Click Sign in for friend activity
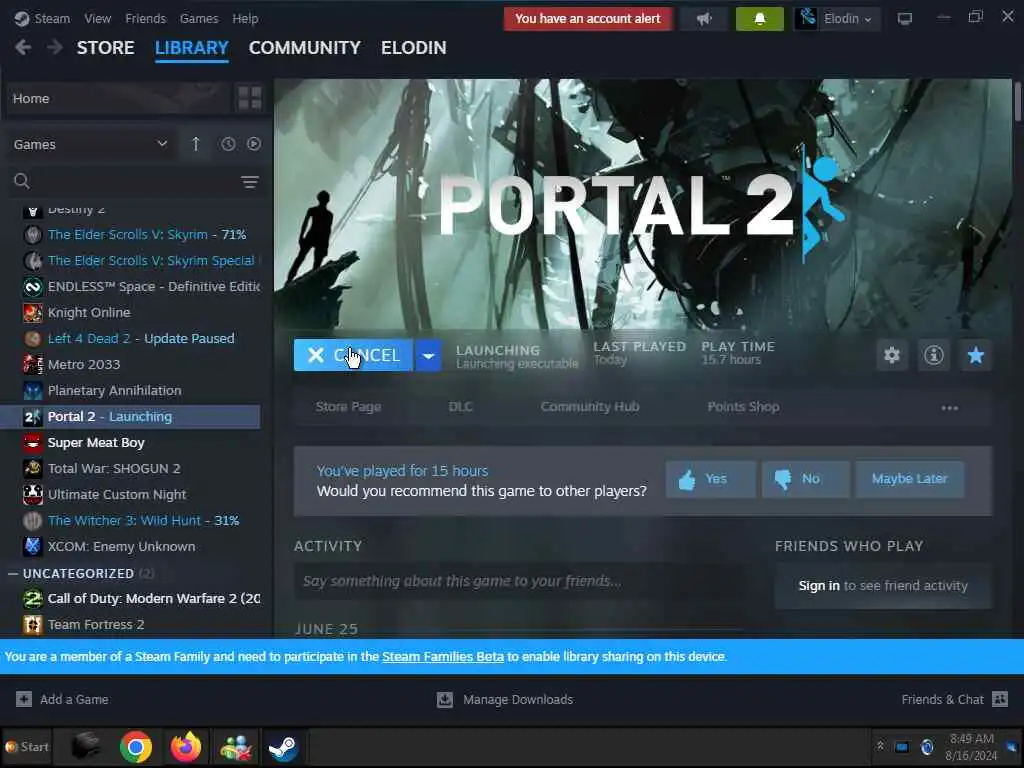The image size is (1024, 768). click(x=819, y=586)
